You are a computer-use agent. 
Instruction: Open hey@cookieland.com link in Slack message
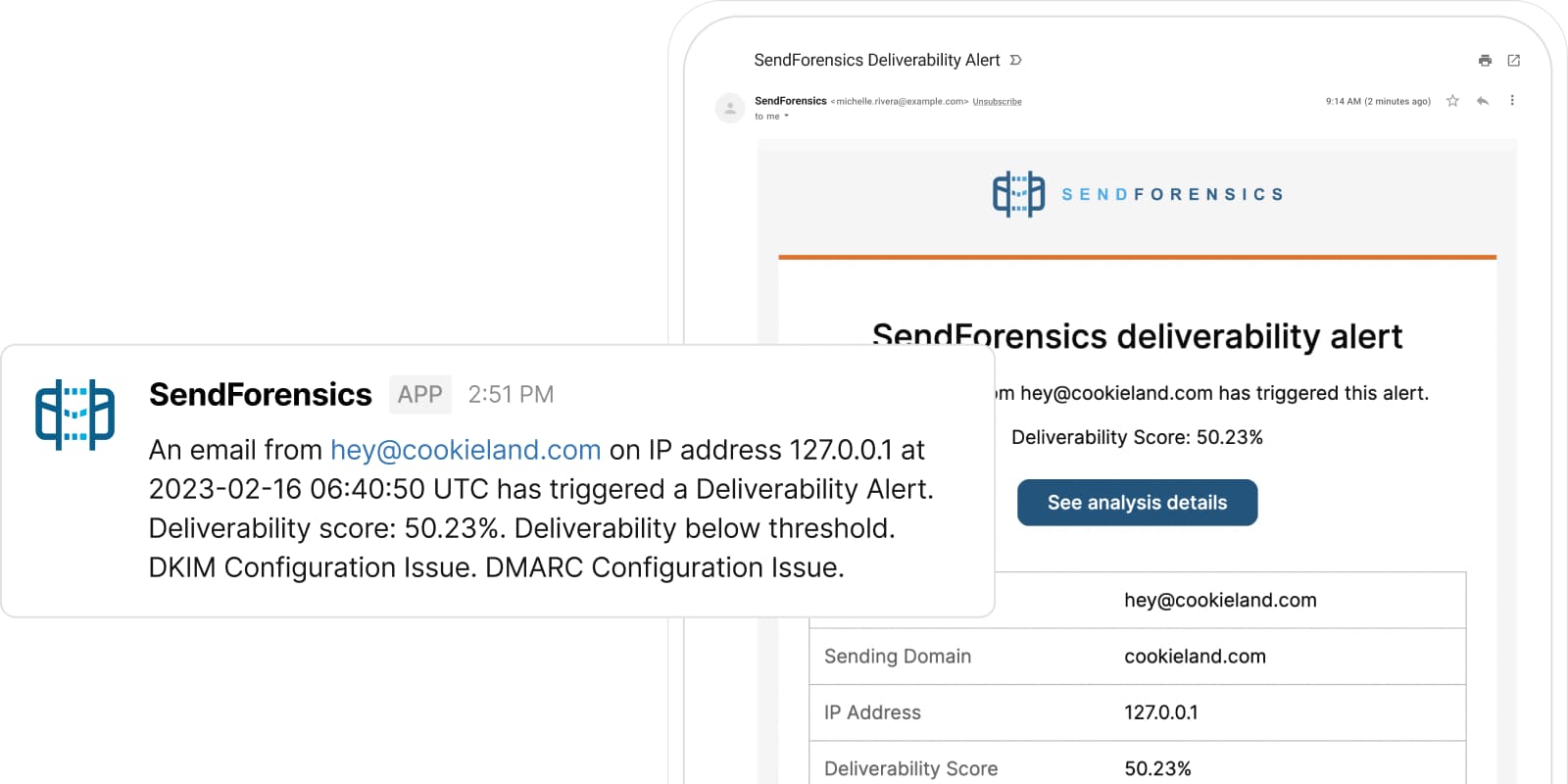[x=465, y=450]
